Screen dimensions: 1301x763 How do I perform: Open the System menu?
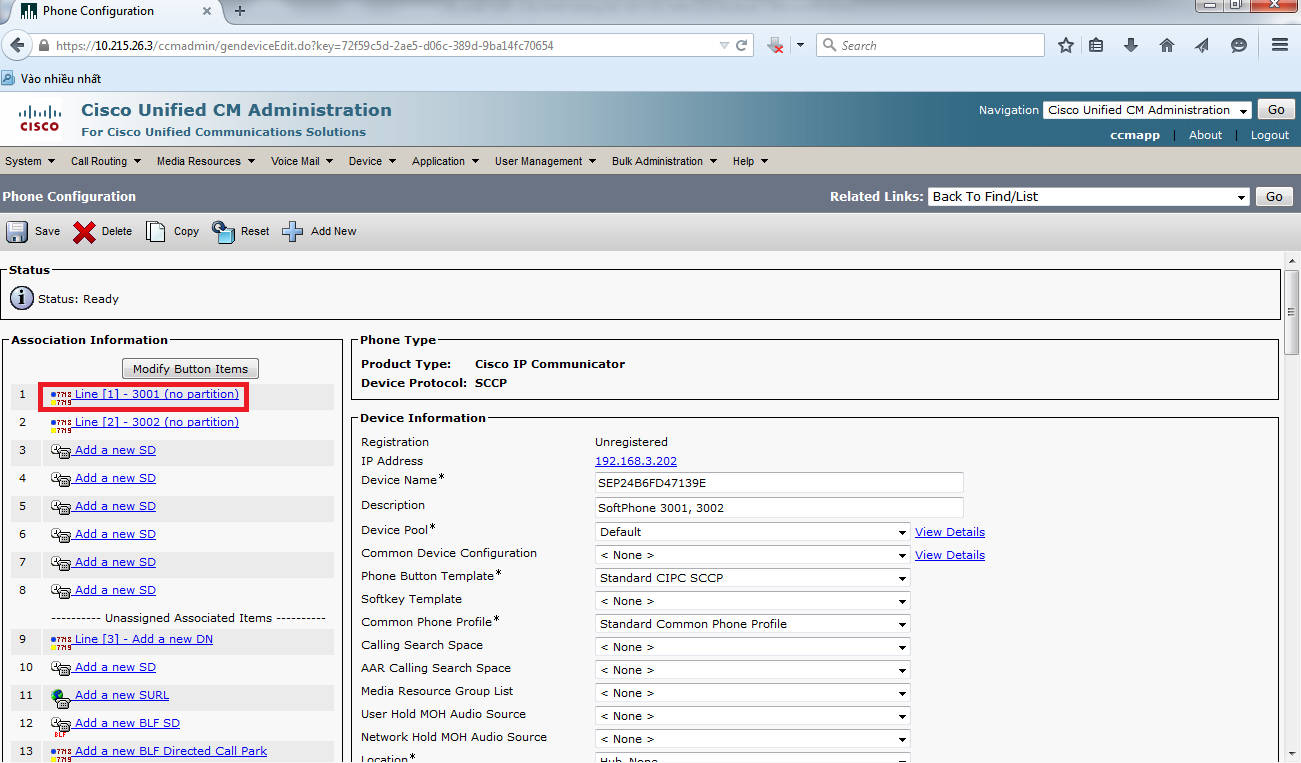(x=30, y=161)
